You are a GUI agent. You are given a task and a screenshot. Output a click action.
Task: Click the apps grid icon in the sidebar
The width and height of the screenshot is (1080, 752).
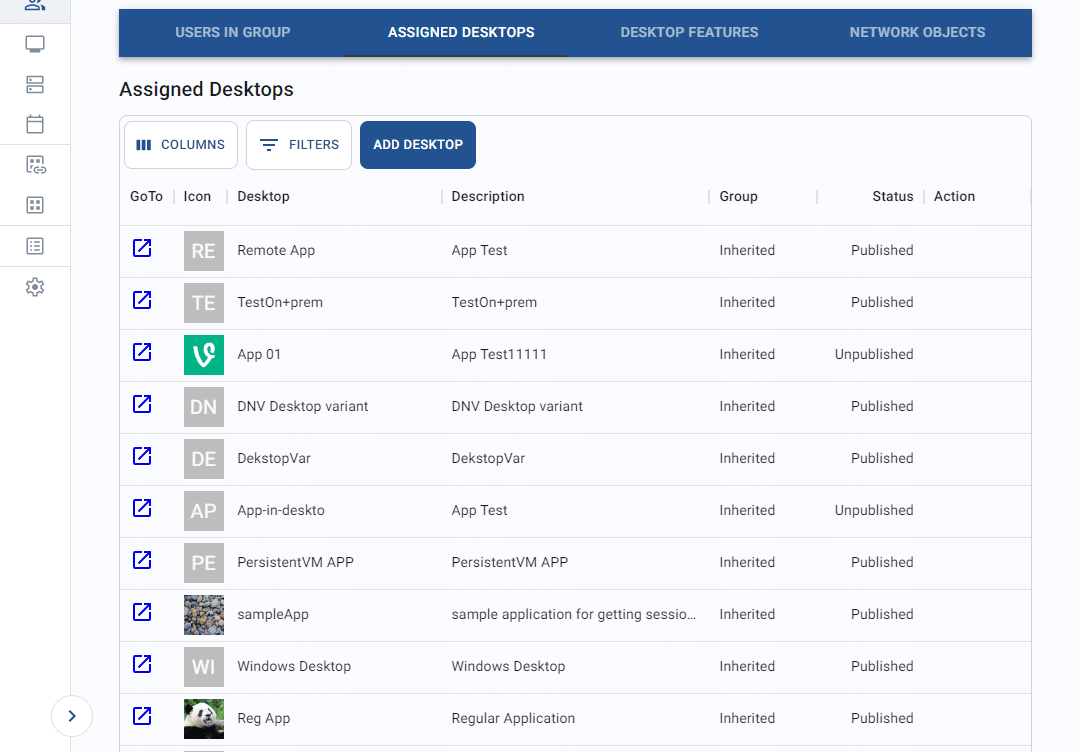tap(34, 204)
